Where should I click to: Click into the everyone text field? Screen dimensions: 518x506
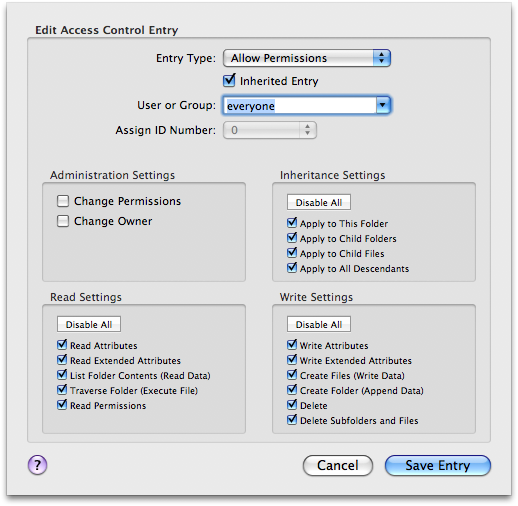point(300,106)
